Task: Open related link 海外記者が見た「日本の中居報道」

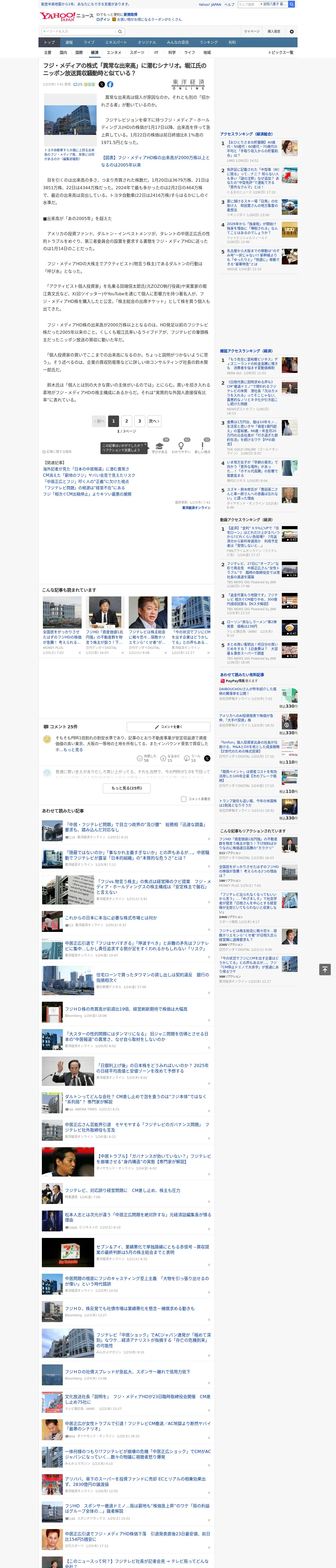Action: 86,469
